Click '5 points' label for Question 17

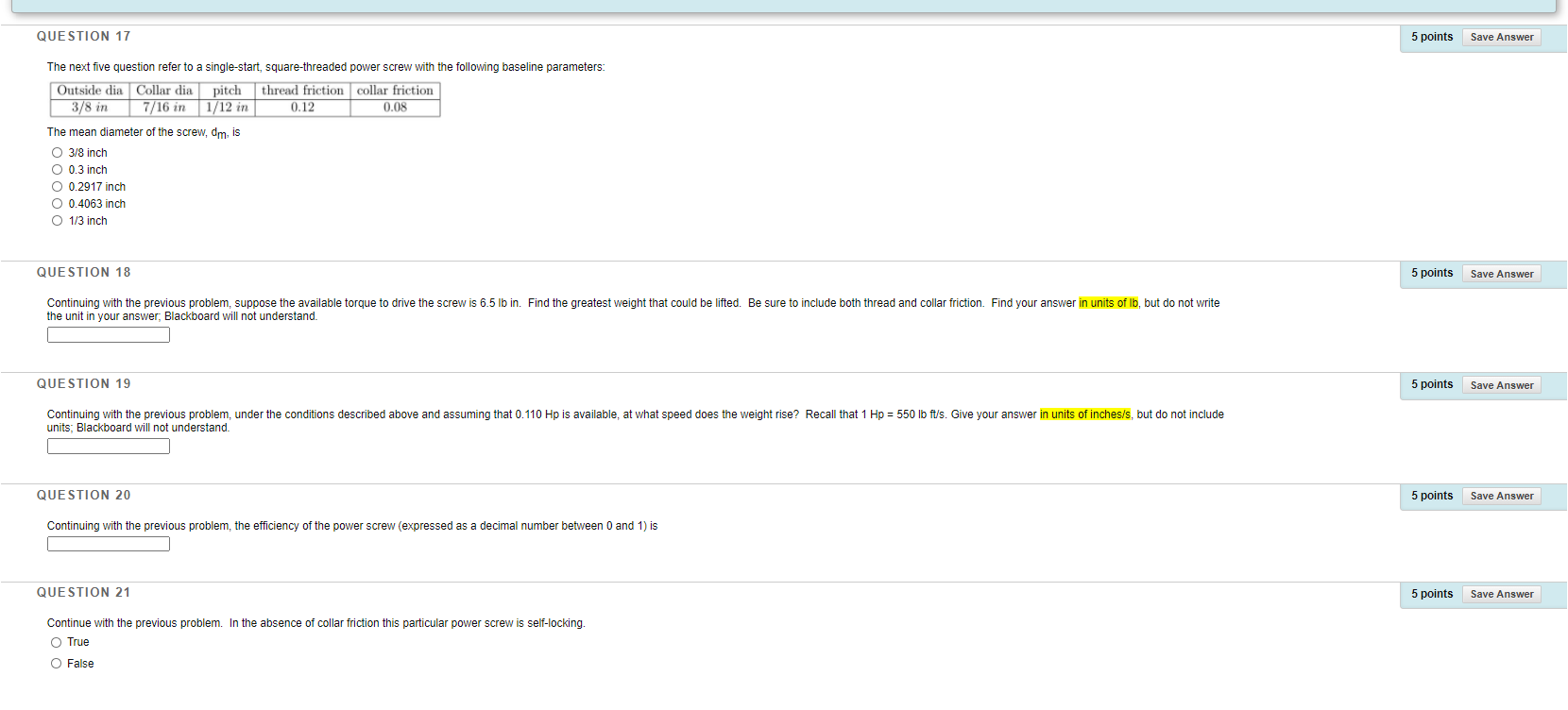coord(1432,37)
